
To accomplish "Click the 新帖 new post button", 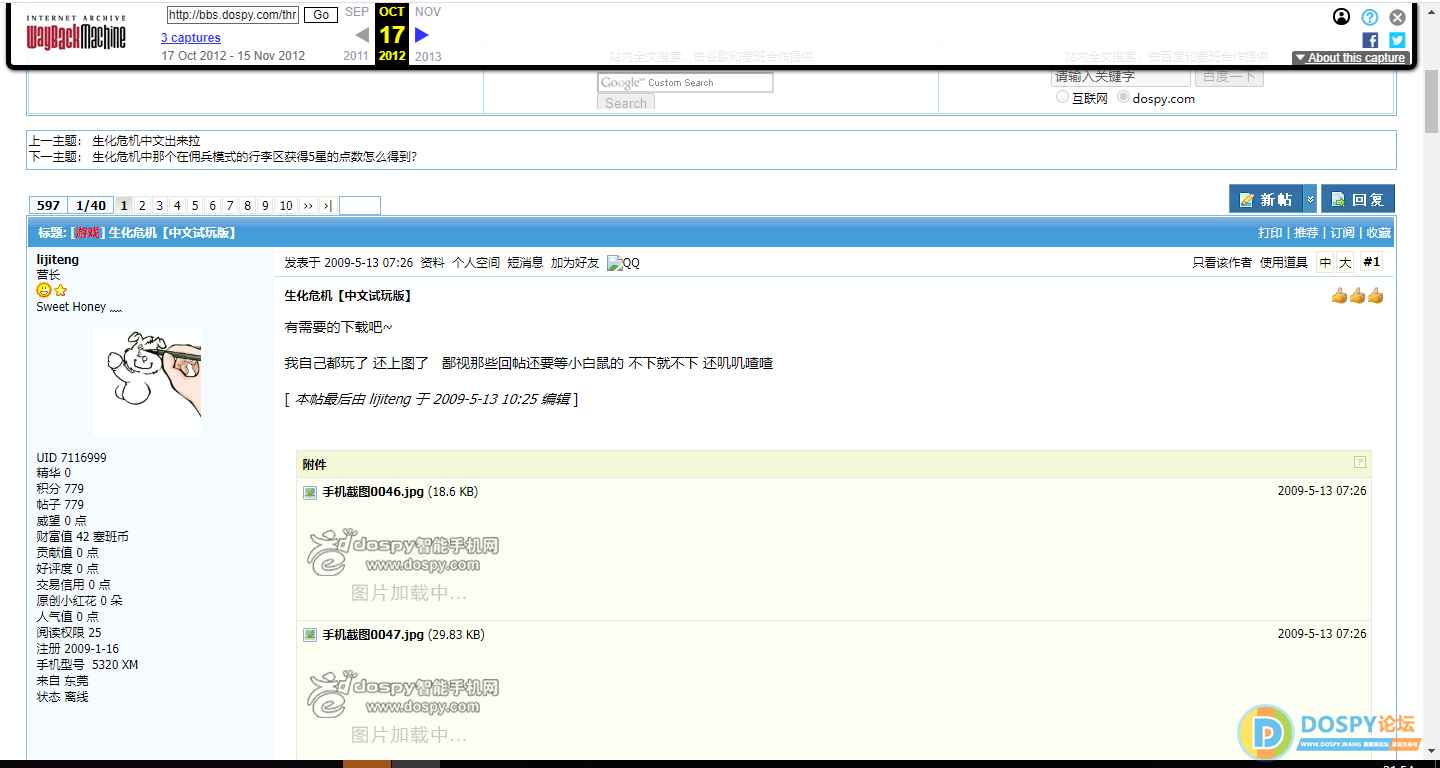I will (x=1266, y=199).
